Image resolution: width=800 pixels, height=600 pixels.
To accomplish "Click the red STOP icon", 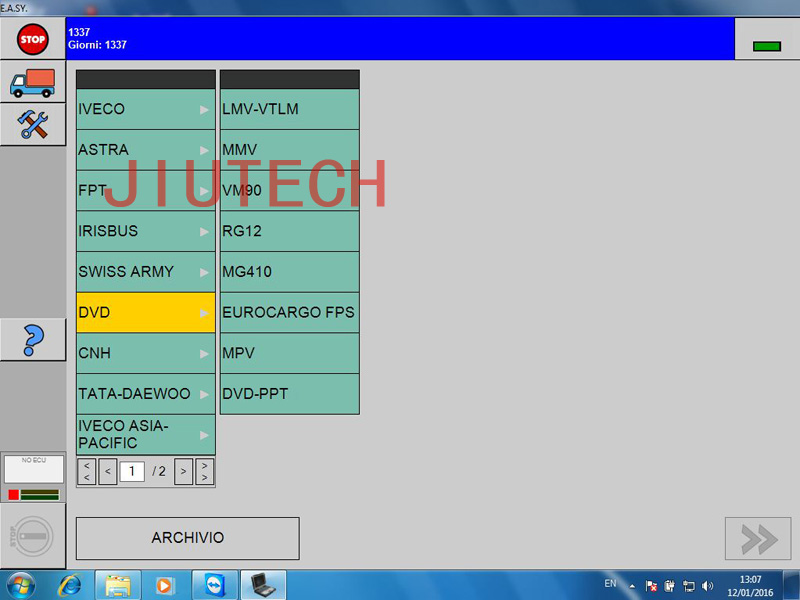I will pos(33,39).
